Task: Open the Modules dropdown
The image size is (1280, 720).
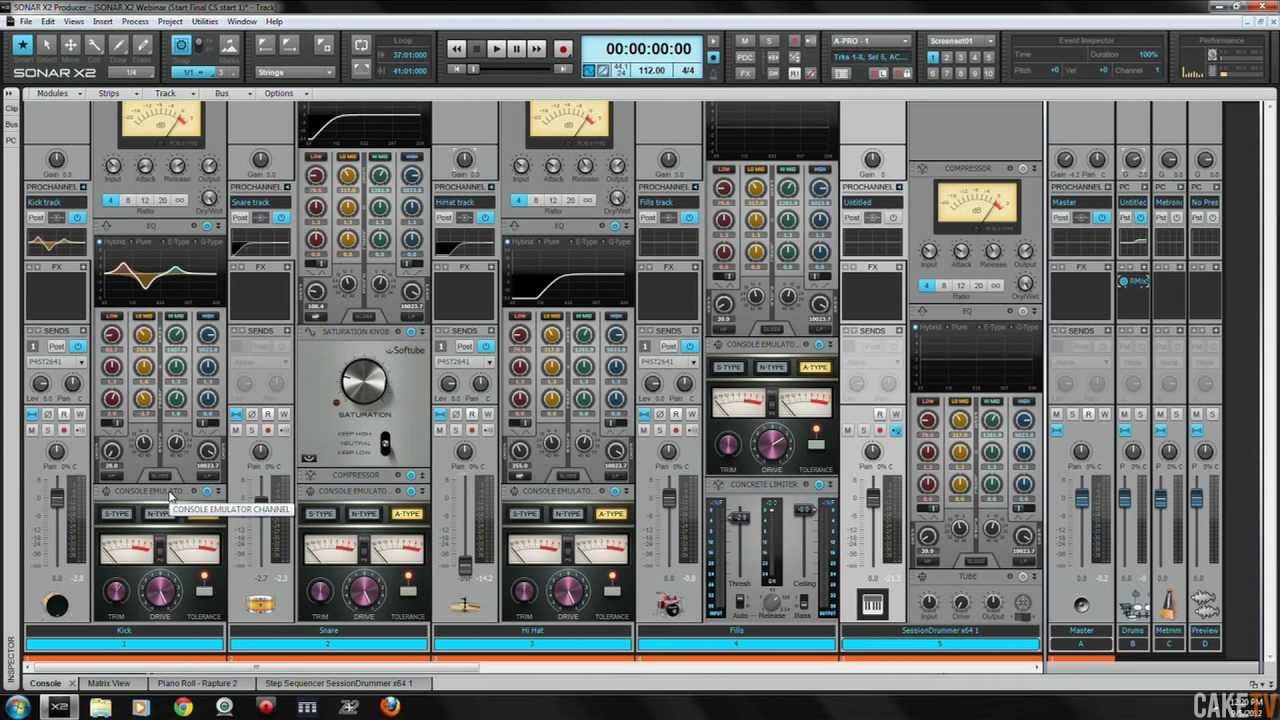Action: click(57, 93)
